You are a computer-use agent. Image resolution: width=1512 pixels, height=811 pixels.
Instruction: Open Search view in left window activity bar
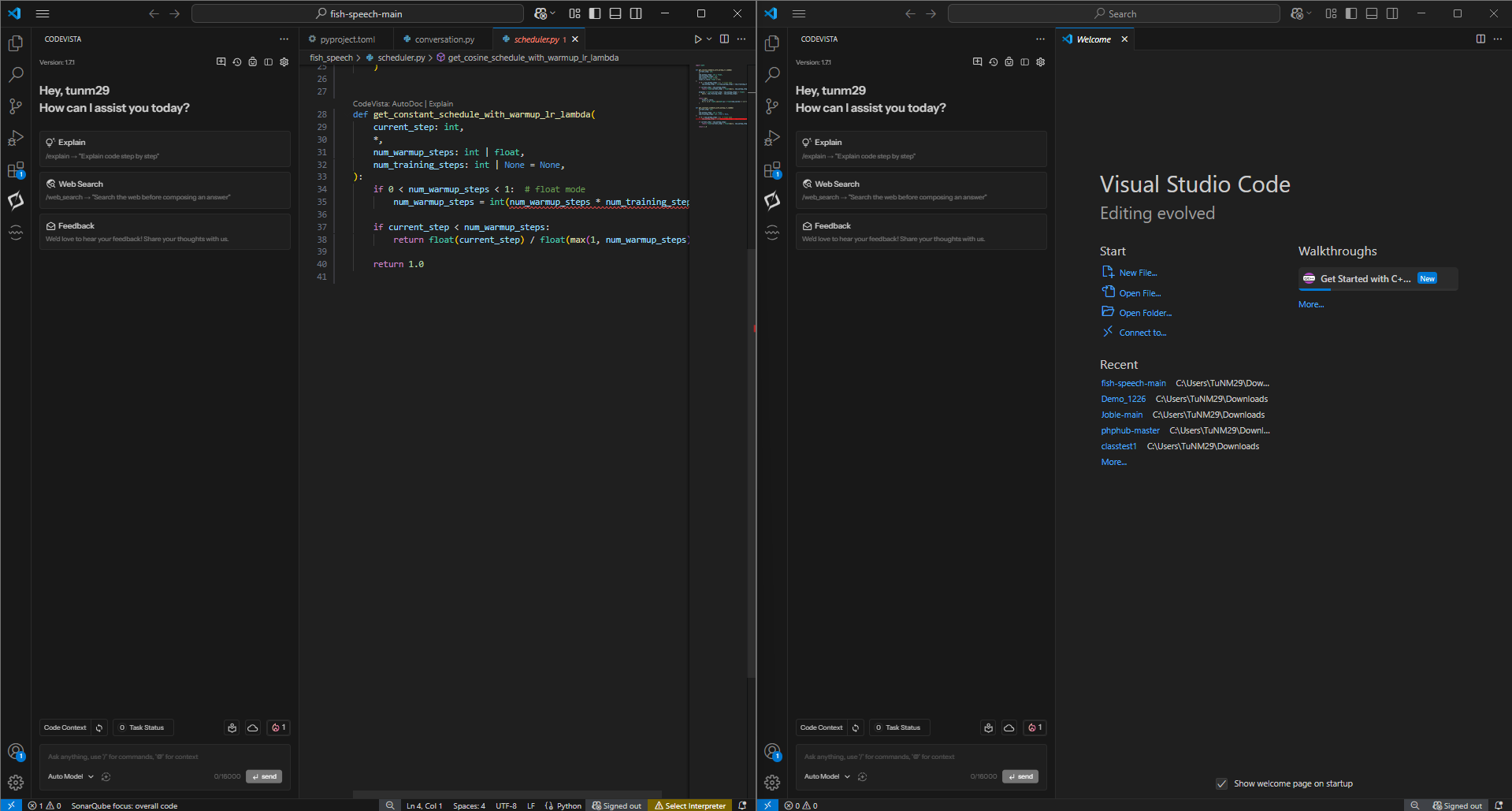point(16,75)
